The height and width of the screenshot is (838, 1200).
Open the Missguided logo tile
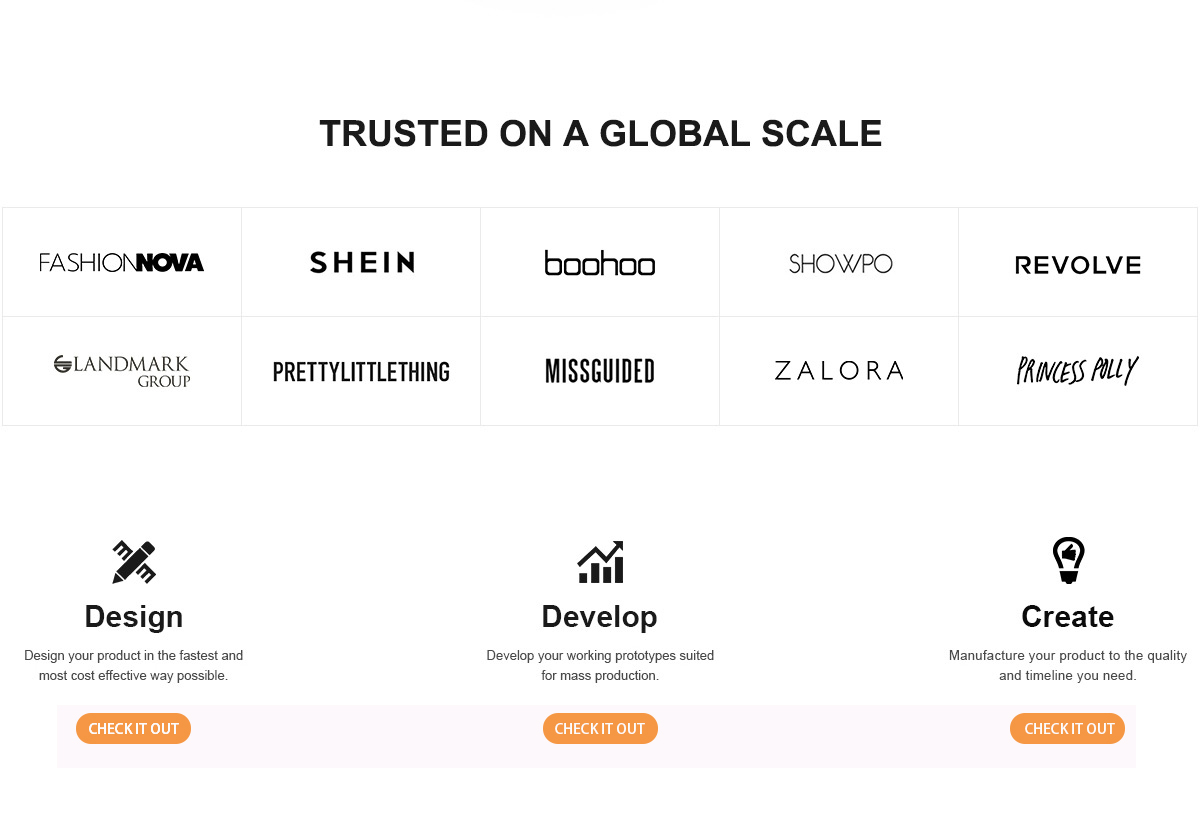point(600,372)
